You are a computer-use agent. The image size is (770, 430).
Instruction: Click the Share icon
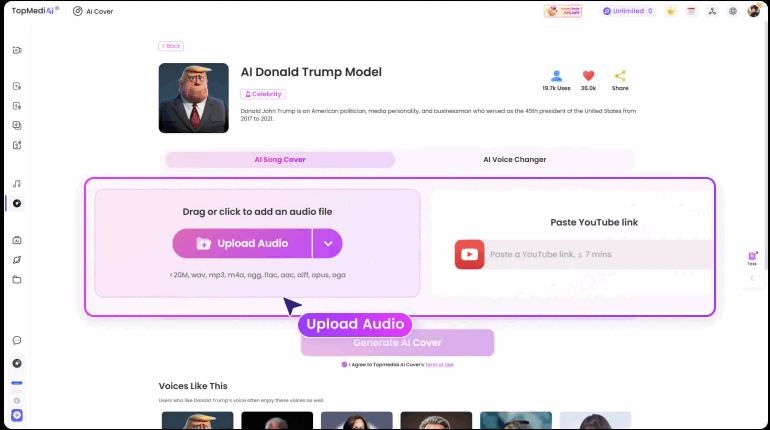(x=620, y=76)
